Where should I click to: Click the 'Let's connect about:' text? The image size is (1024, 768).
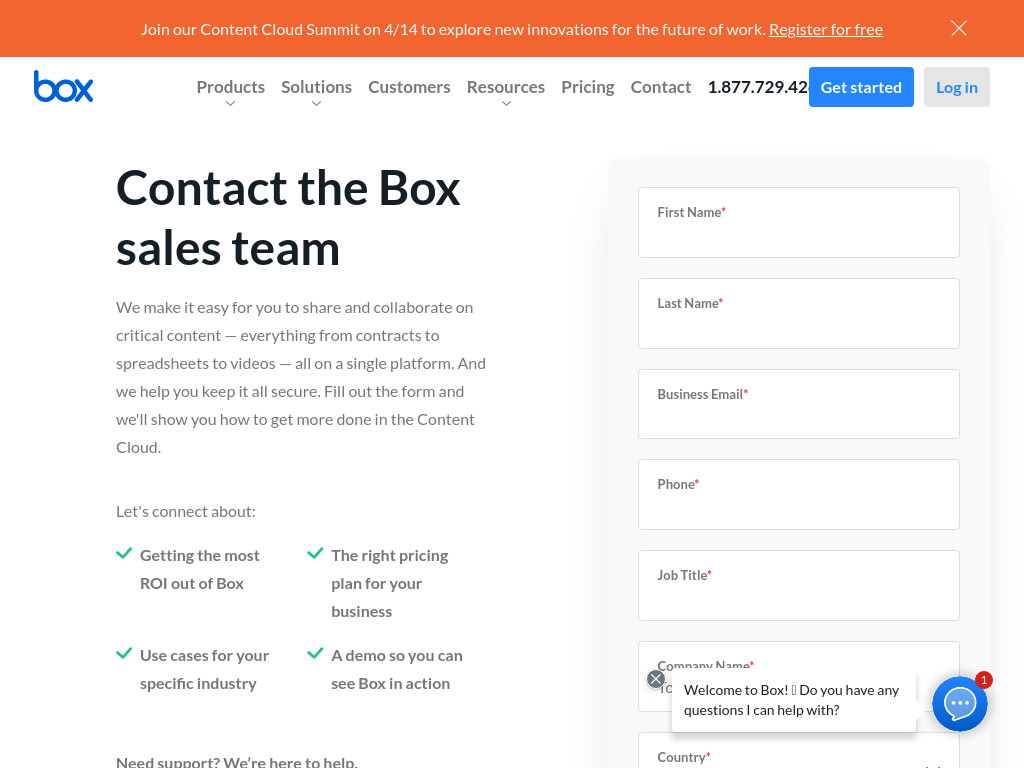(186, 511)
